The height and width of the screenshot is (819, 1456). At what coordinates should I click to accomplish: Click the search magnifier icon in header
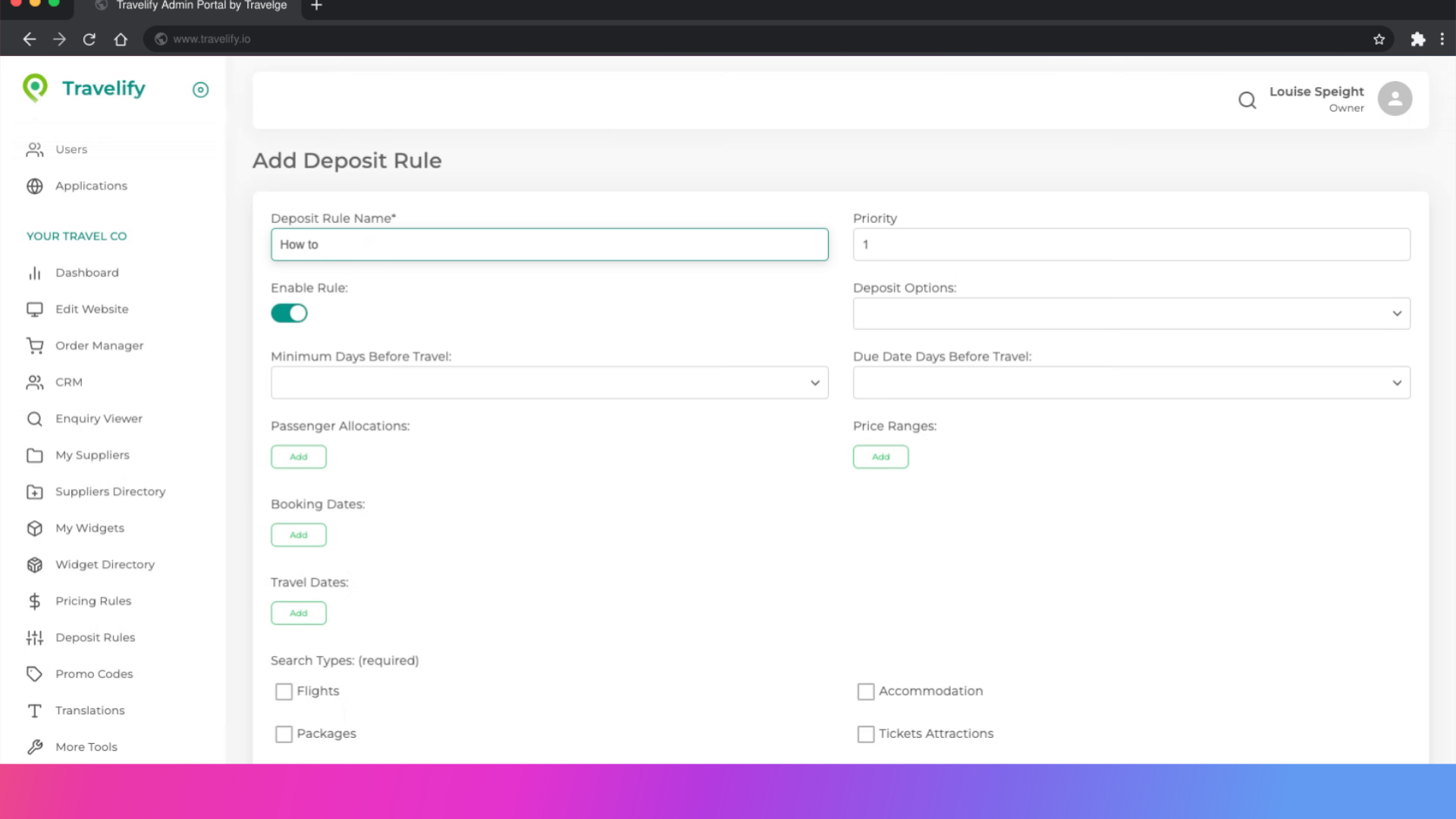pyautogui.click(x=1247, y=100)
